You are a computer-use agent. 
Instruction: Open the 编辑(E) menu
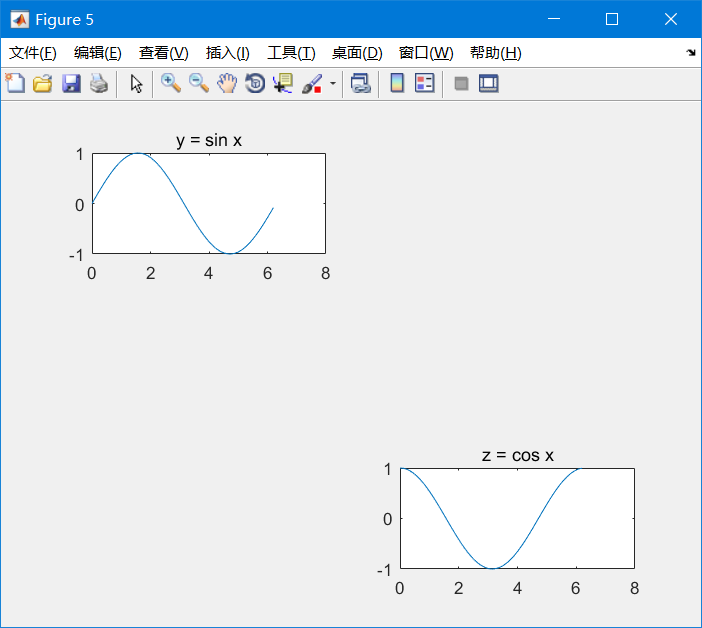[98, 53]
